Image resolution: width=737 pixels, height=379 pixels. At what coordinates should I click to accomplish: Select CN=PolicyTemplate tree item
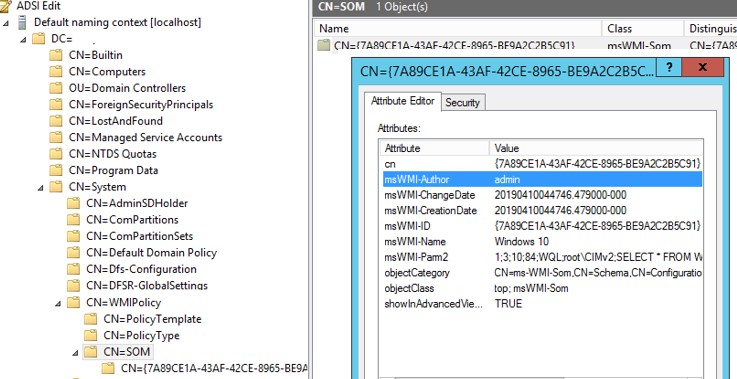(x=153, y=319)
